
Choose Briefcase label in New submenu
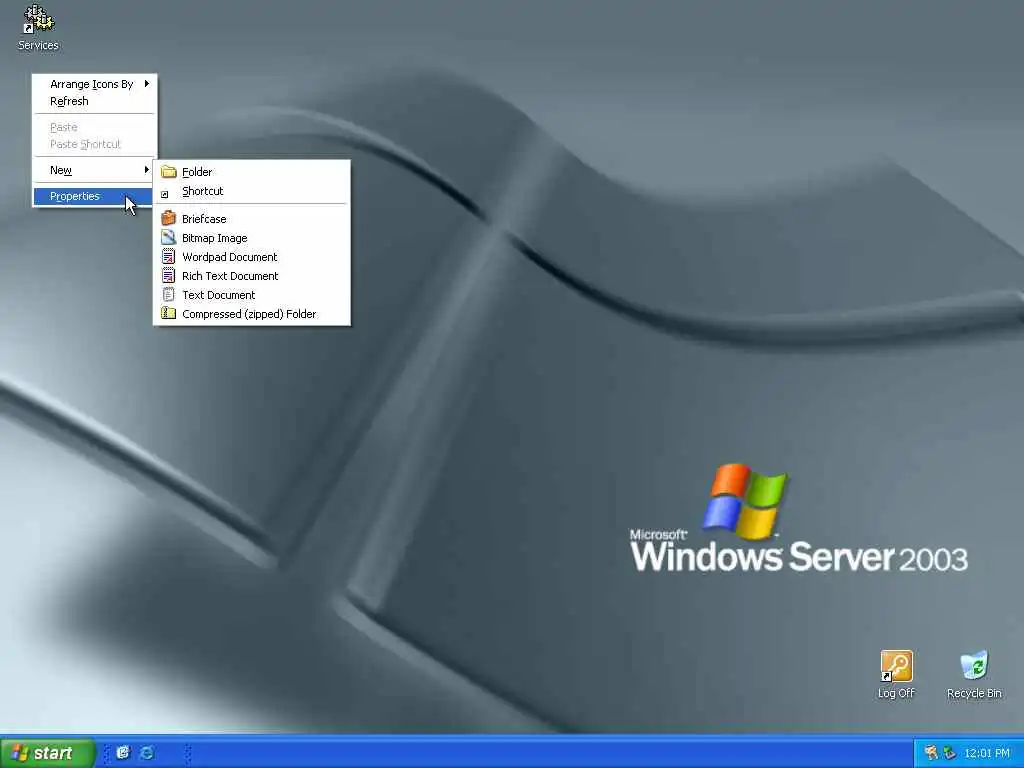[204, 219]
